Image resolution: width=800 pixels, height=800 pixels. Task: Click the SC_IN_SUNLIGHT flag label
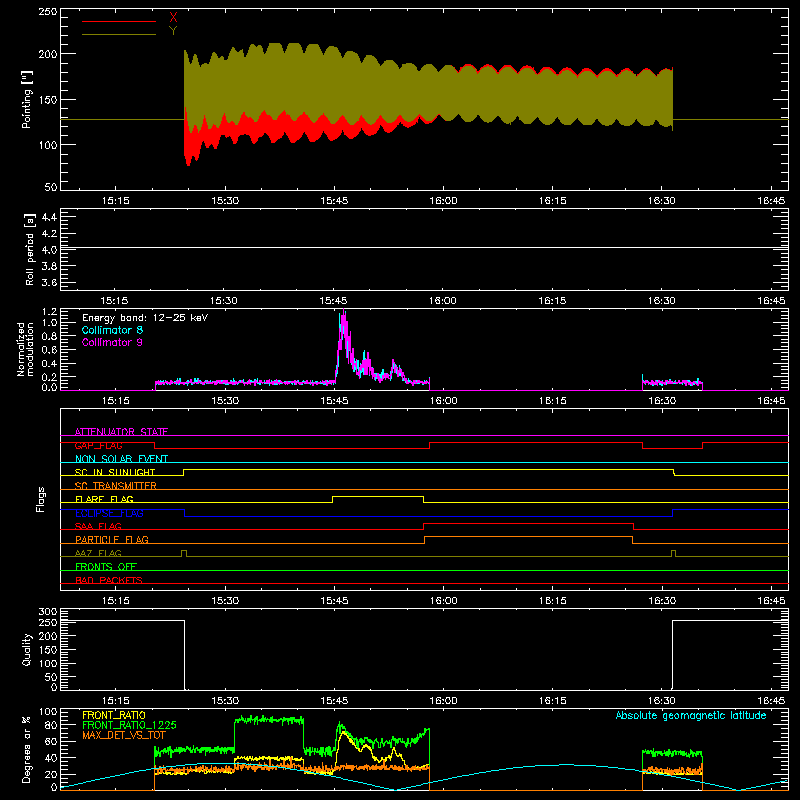click(x=115, y=472)
